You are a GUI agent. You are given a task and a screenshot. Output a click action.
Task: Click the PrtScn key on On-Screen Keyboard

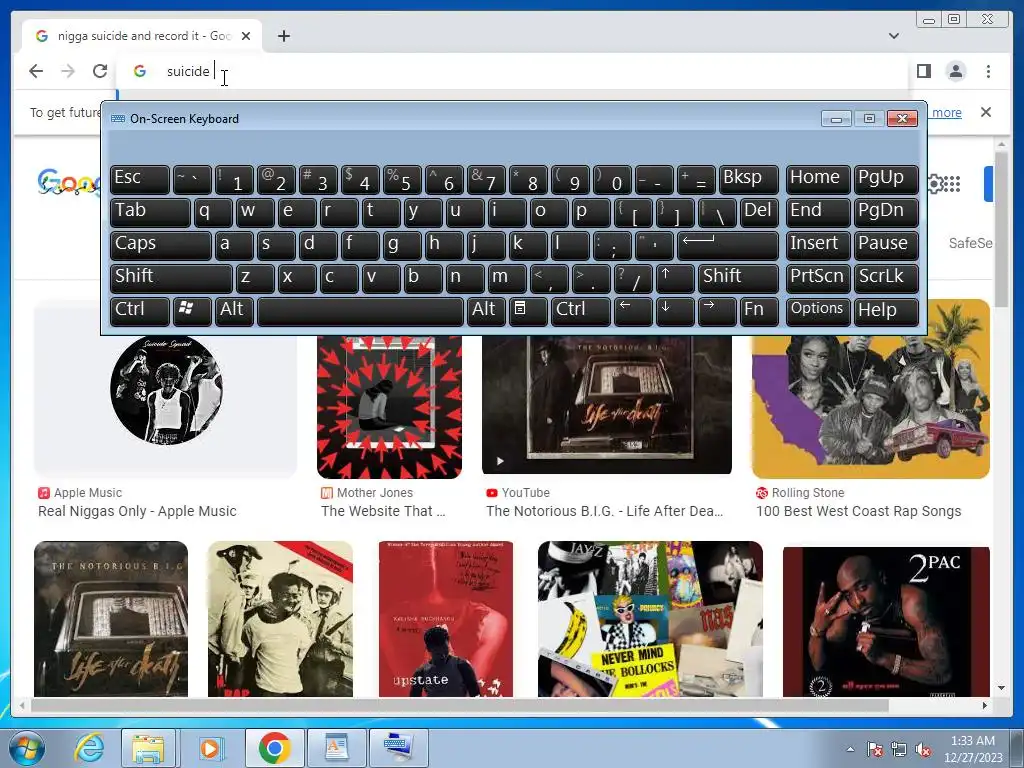pos(818,278)
